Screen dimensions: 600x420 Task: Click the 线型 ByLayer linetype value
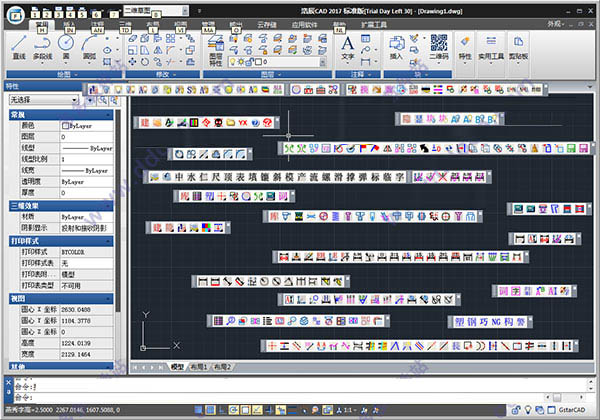(86, 148)
